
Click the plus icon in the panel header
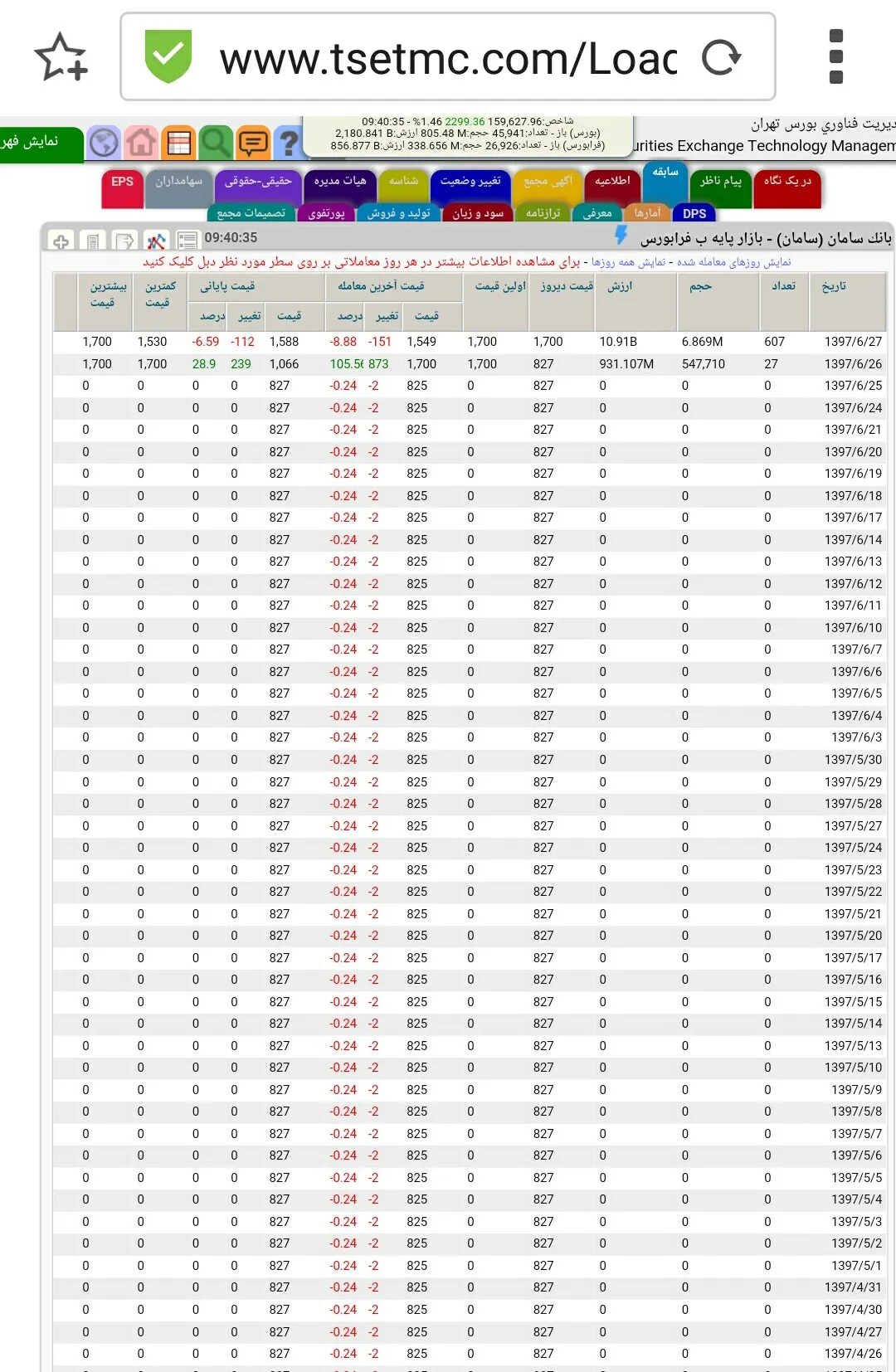pos(61,241)
